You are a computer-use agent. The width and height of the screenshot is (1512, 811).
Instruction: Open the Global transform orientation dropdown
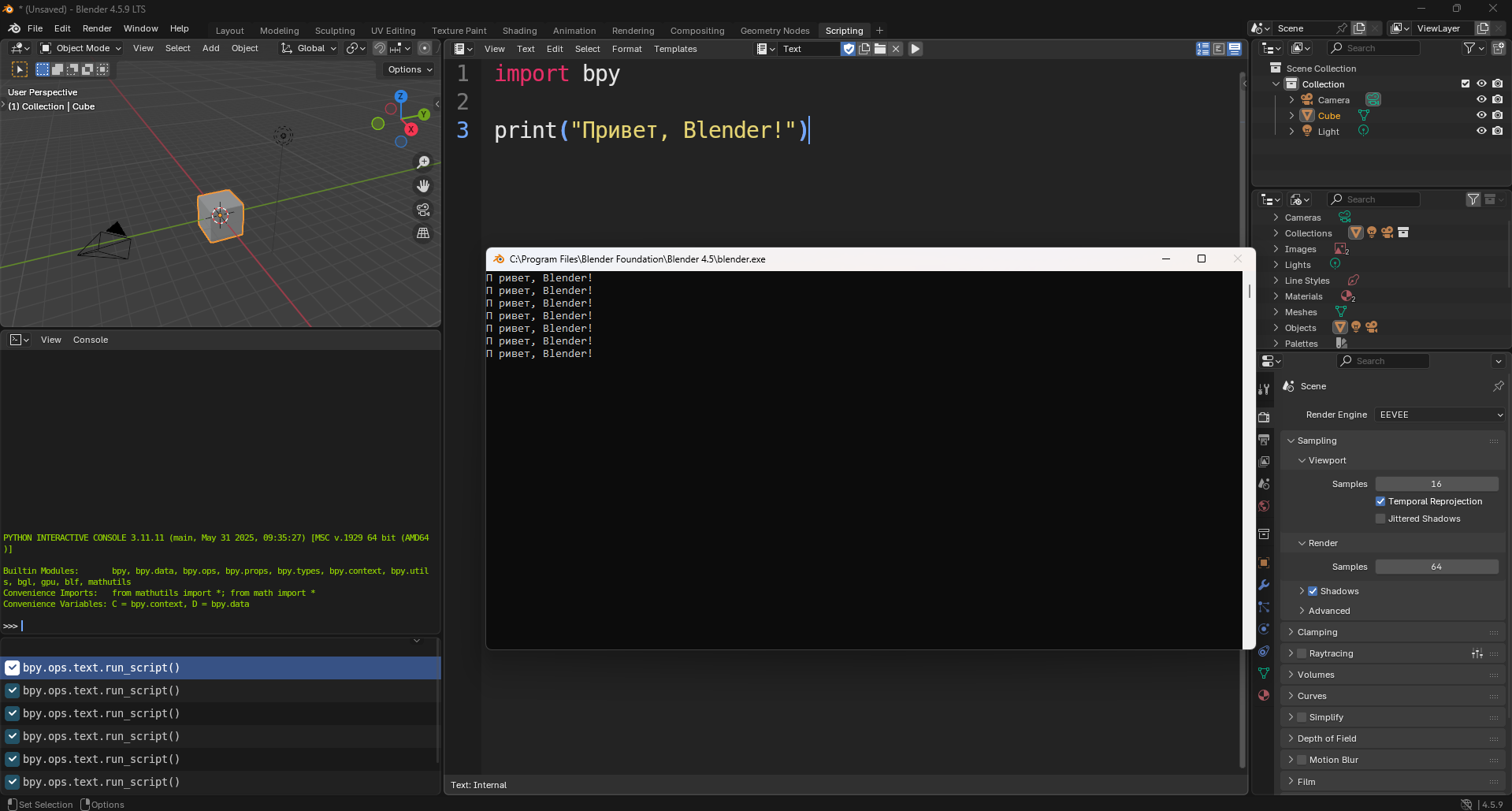tap(309, 48)
